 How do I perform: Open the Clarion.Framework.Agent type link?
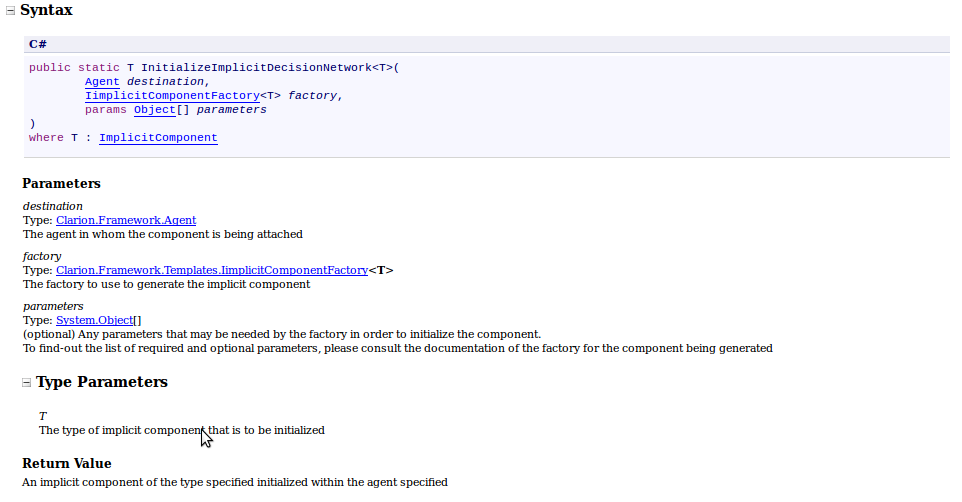pos(126,220)
